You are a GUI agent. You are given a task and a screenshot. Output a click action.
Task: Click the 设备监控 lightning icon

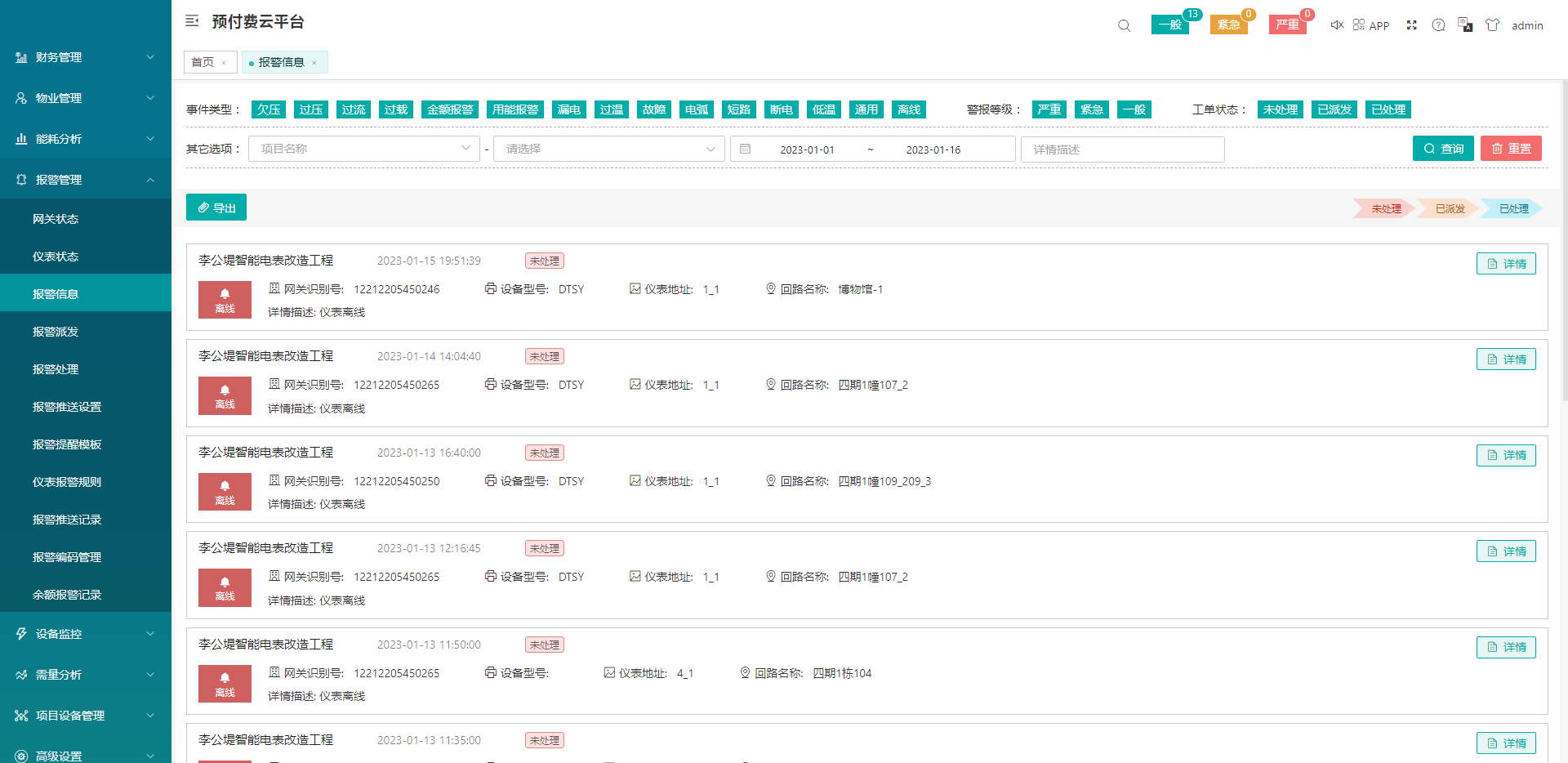(x=21, y=634)
